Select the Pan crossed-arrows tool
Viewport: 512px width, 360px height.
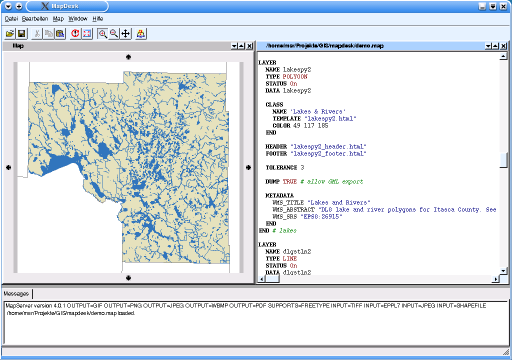coord(125,34)
